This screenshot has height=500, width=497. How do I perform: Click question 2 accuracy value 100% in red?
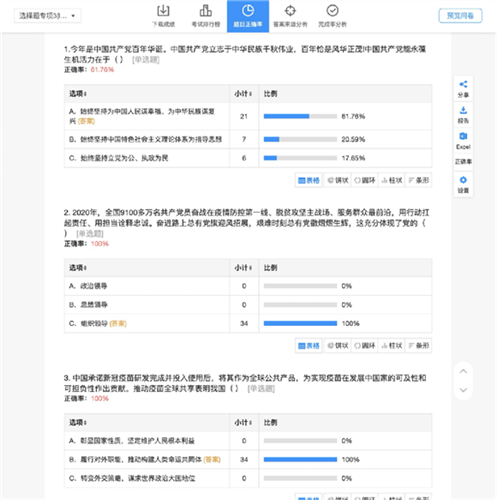(100, 244)
